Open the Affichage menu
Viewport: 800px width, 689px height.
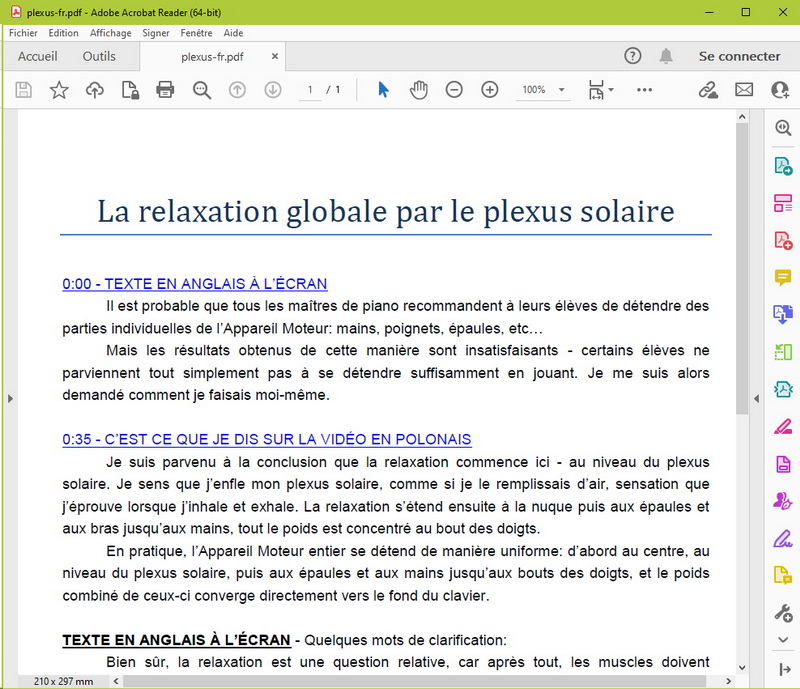[110, 33]
